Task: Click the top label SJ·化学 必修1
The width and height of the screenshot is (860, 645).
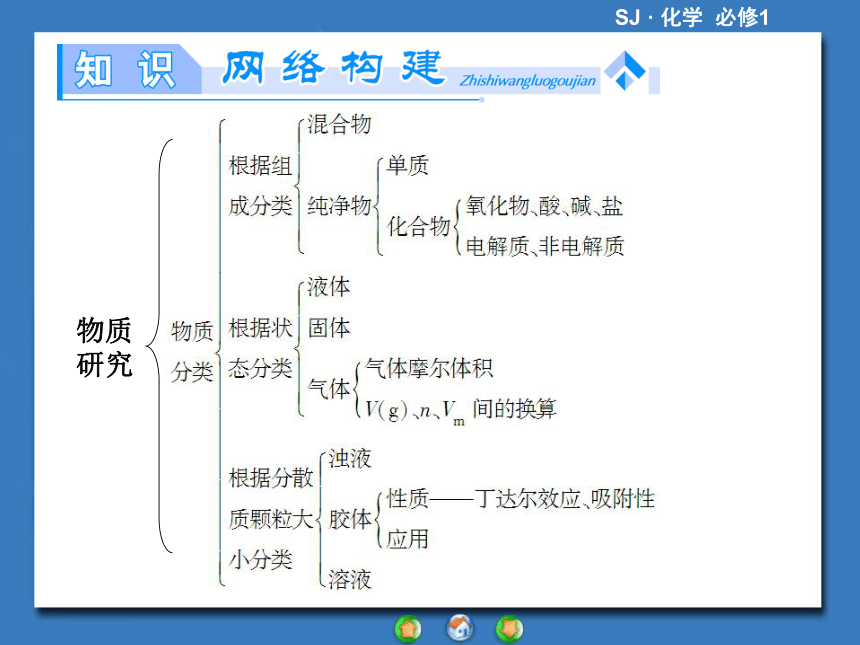Action: [692, 18]
